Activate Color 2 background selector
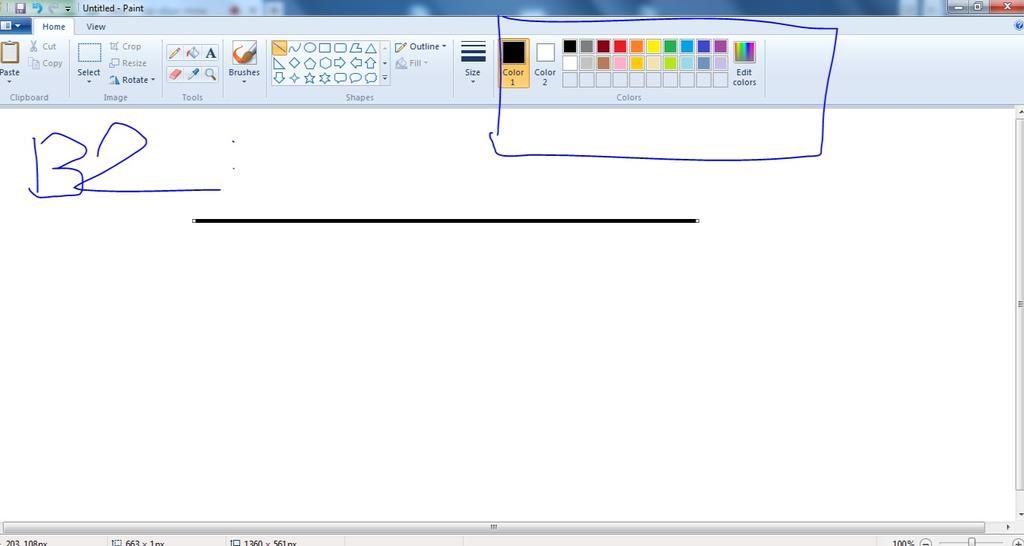 (545, 63)
